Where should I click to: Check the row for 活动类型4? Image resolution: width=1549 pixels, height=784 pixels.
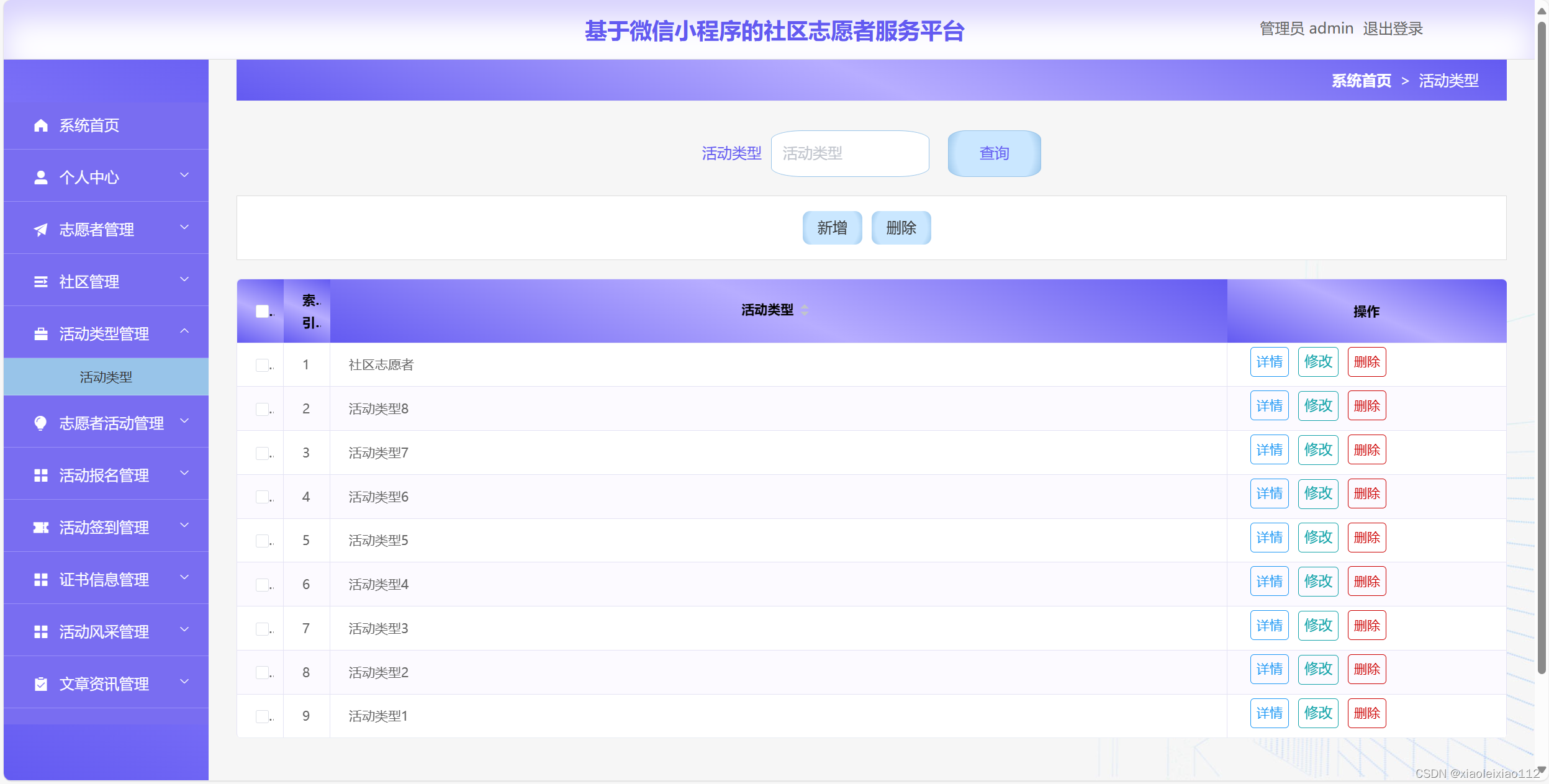tap(262, 585)
